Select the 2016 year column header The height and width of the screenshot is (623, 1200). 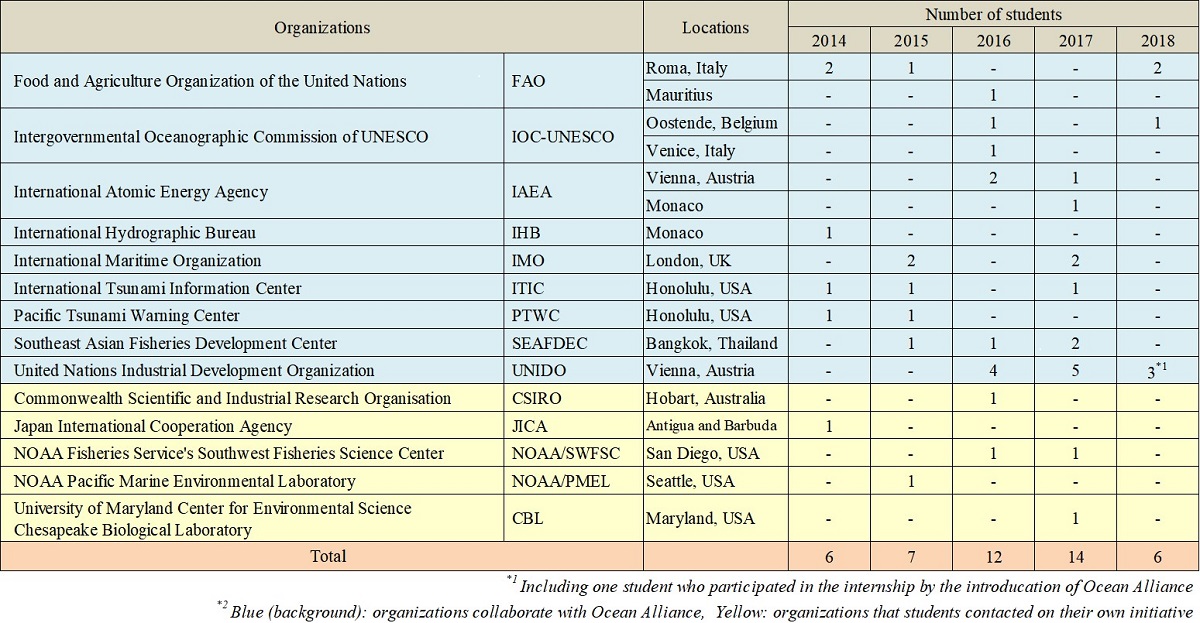coord(993,41)
